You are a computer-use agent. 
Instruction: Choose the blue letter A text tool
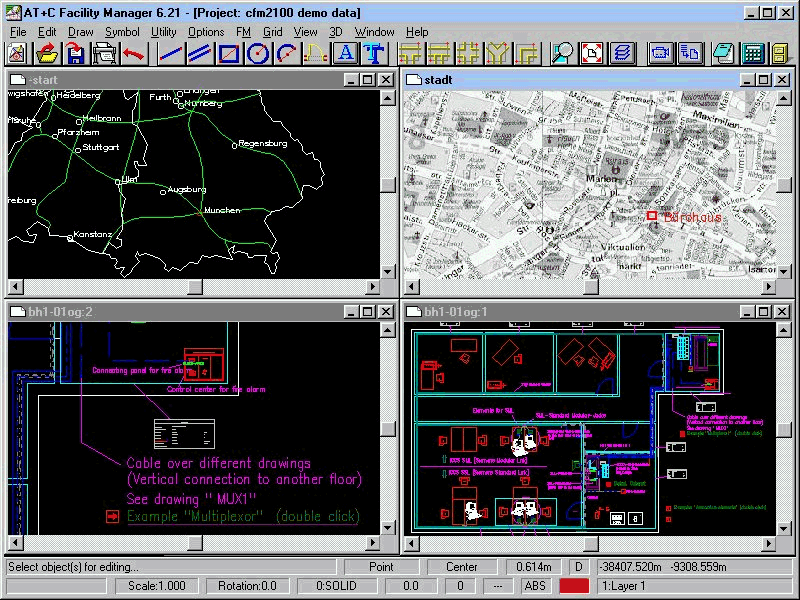(x=346, y=53)
